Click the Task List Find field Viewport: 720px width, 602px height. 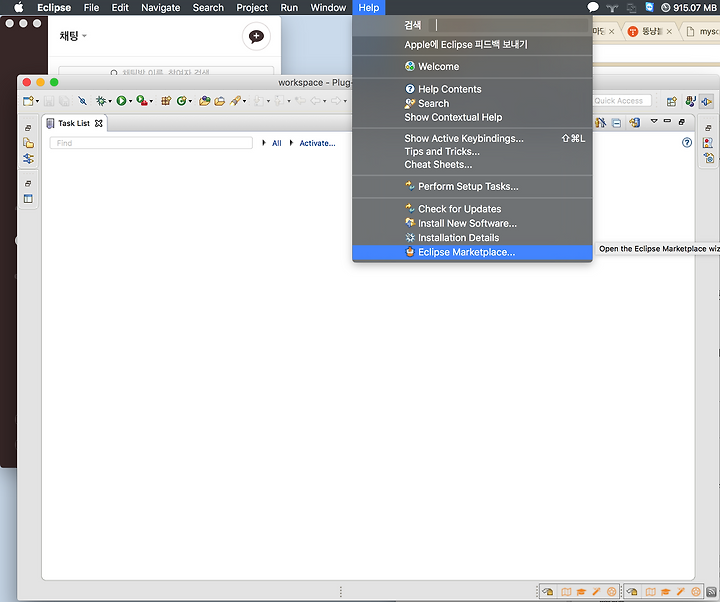point(151,143)
